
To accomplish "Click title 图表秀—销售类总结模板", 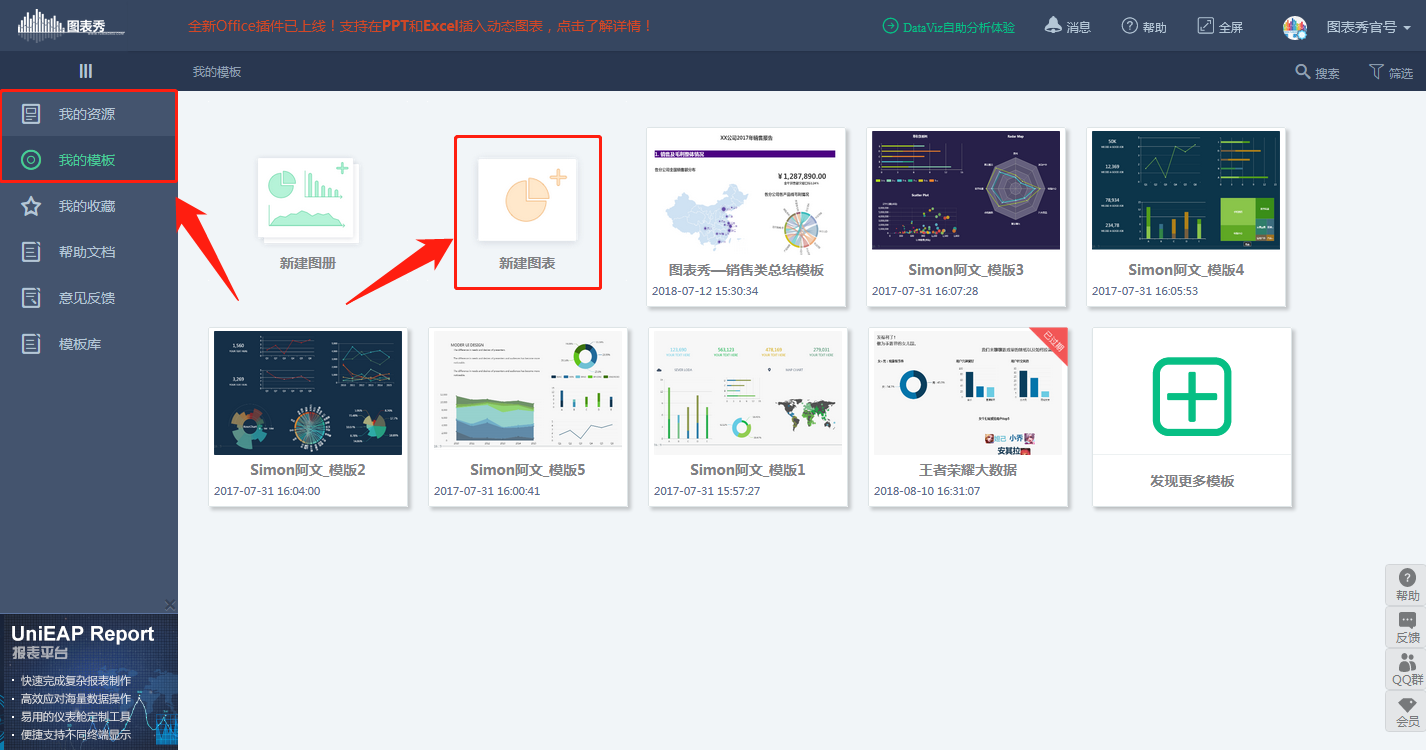I will (746, 270).
